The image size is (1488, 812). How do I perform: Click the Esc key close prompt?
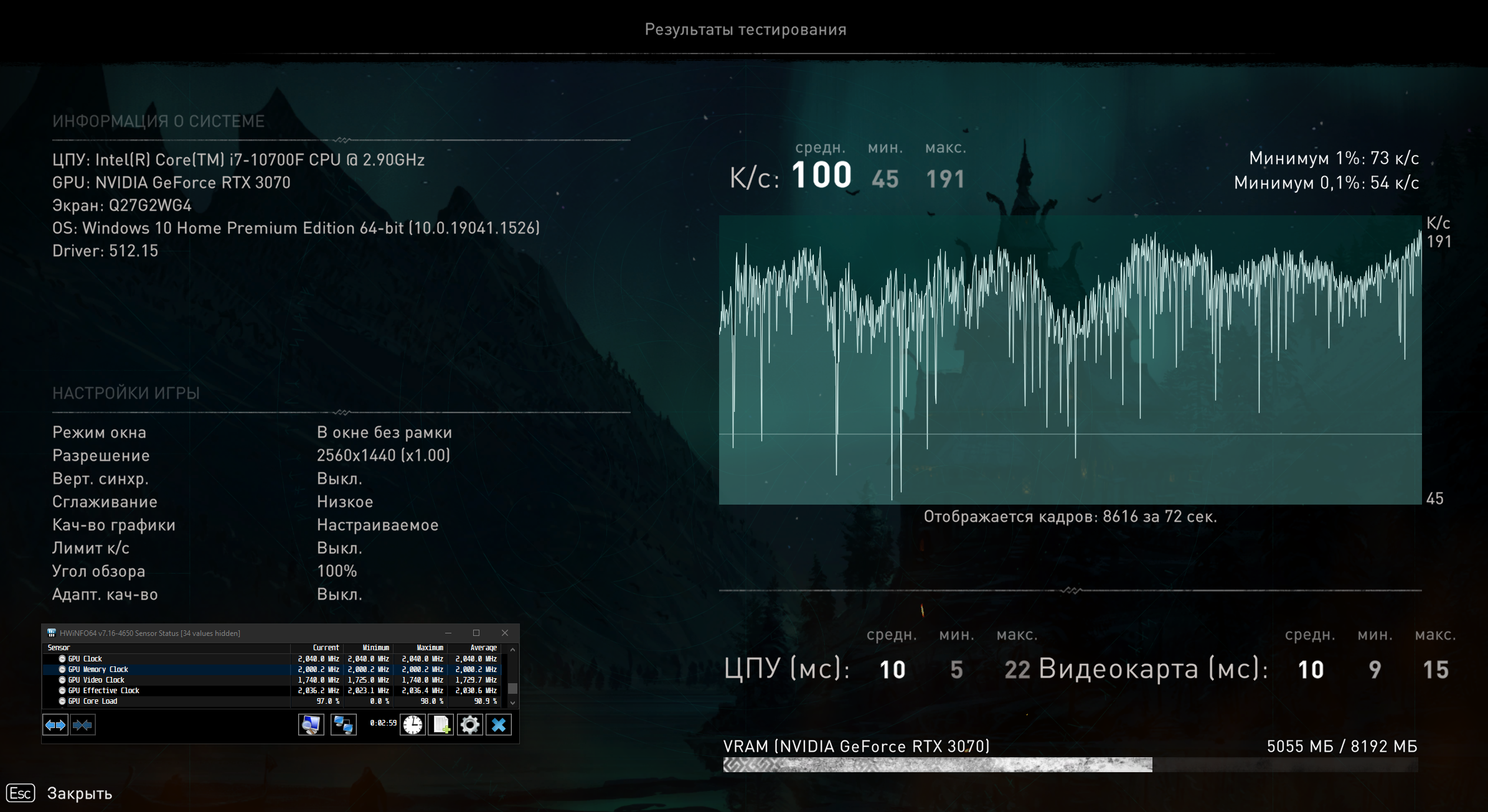tap(20, 793)
